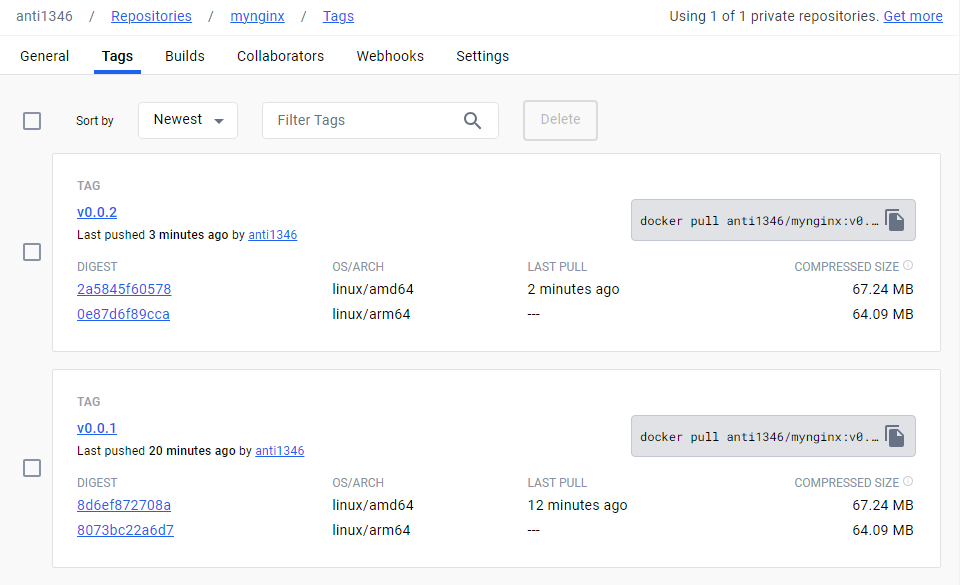960x585 pixels.
Task: Open the Newest sort dropdown
Action: pyautogui.click(x=188, y=121)
